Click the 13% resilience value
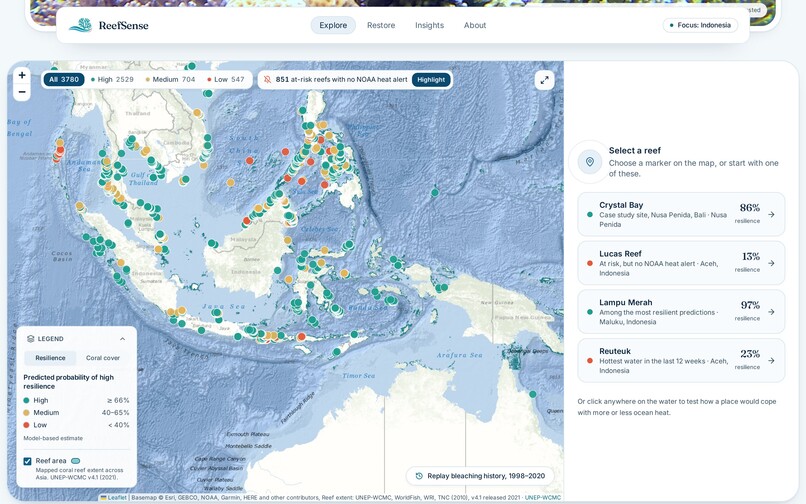 pyautogui.click(x=750, y=256)
